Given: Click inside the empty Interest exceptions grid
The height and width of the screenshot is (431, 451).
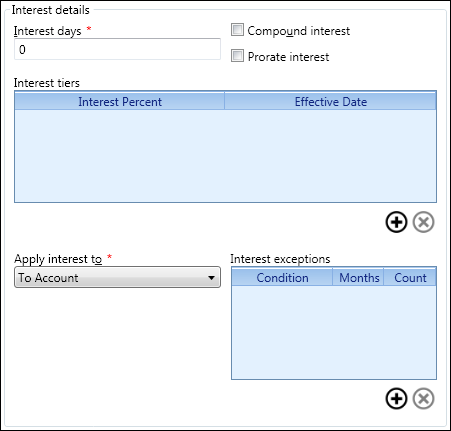Looking at the screenshot, I should click(x=334, y=332).
